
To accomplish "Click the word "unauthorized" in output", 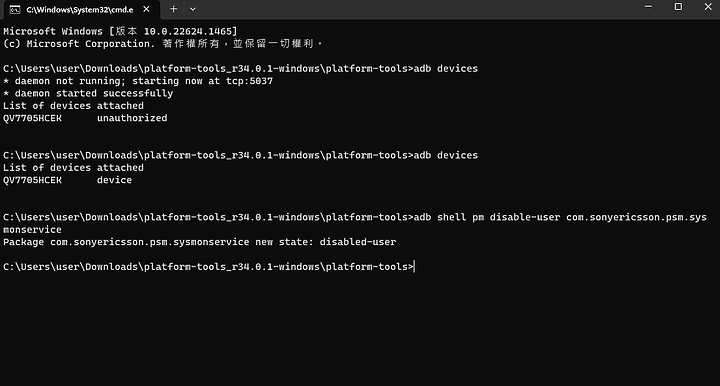I will click(x=132, y=118).
